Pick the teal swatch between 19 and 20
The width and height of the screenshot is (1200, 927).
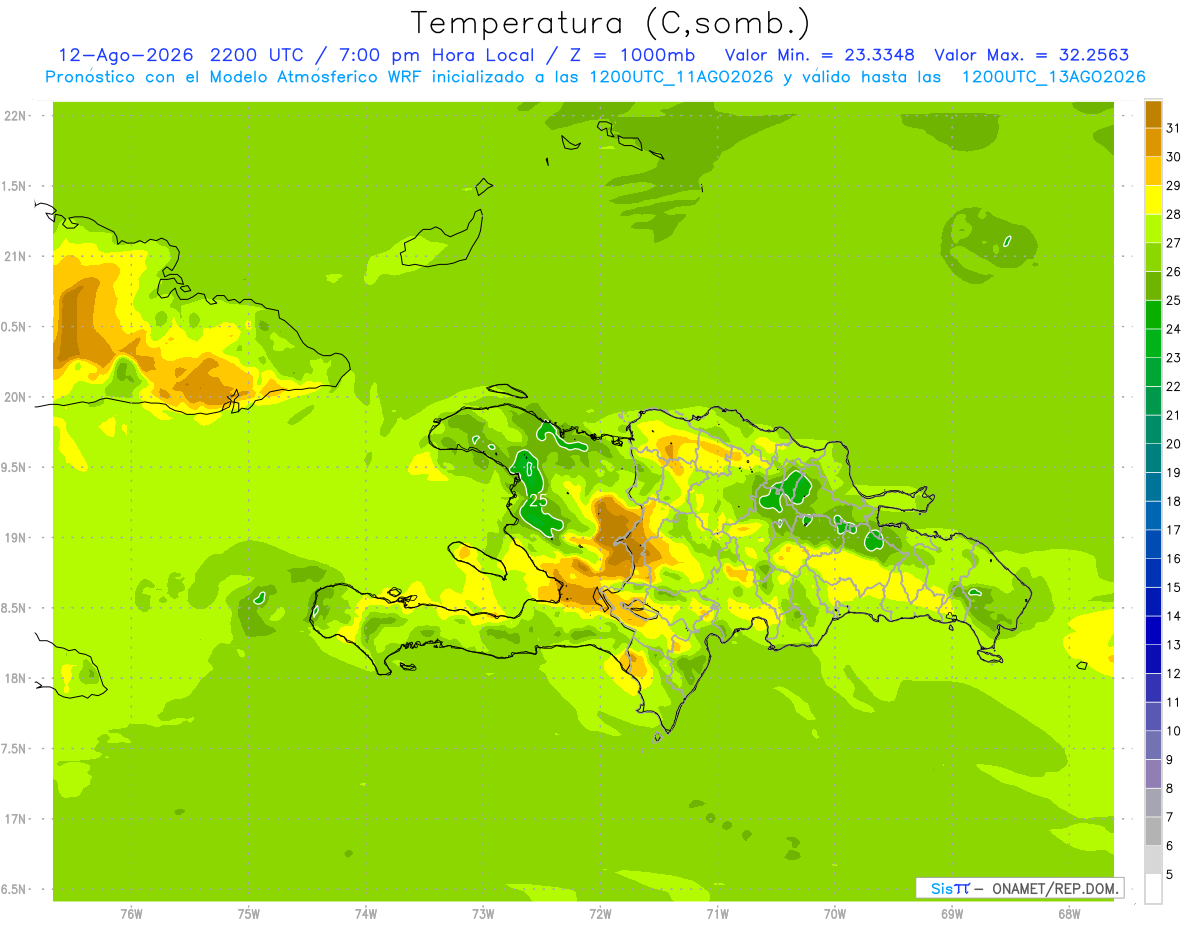pyautogui.click(x=1153, y=458)
